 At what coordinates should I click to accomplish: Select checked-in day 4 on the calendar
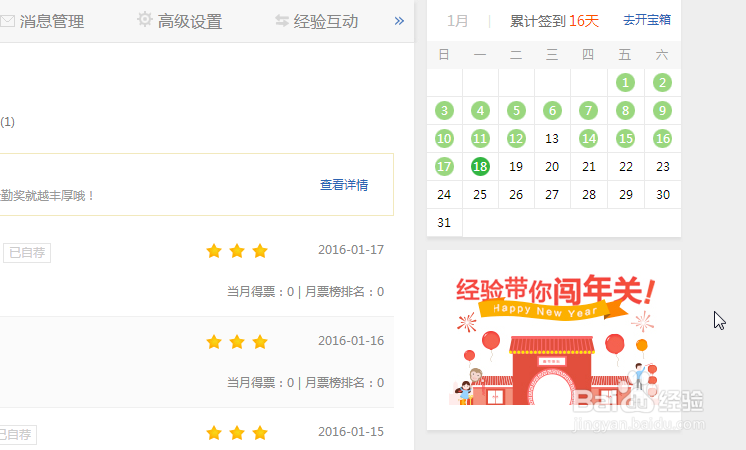[x=480, y=111]
